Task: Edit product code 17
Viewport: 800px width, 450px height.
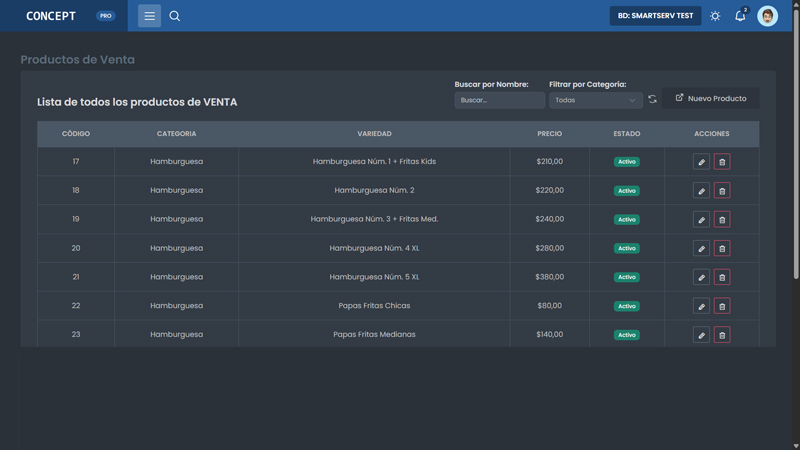Action: point(701,162)
